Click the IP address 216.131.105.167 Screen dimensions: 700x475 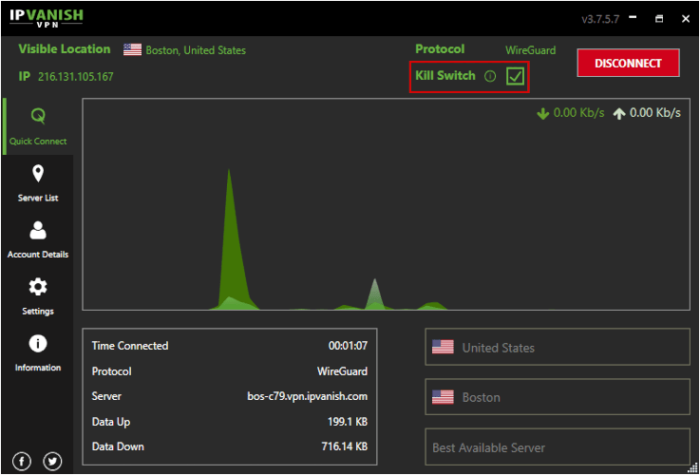75,77
